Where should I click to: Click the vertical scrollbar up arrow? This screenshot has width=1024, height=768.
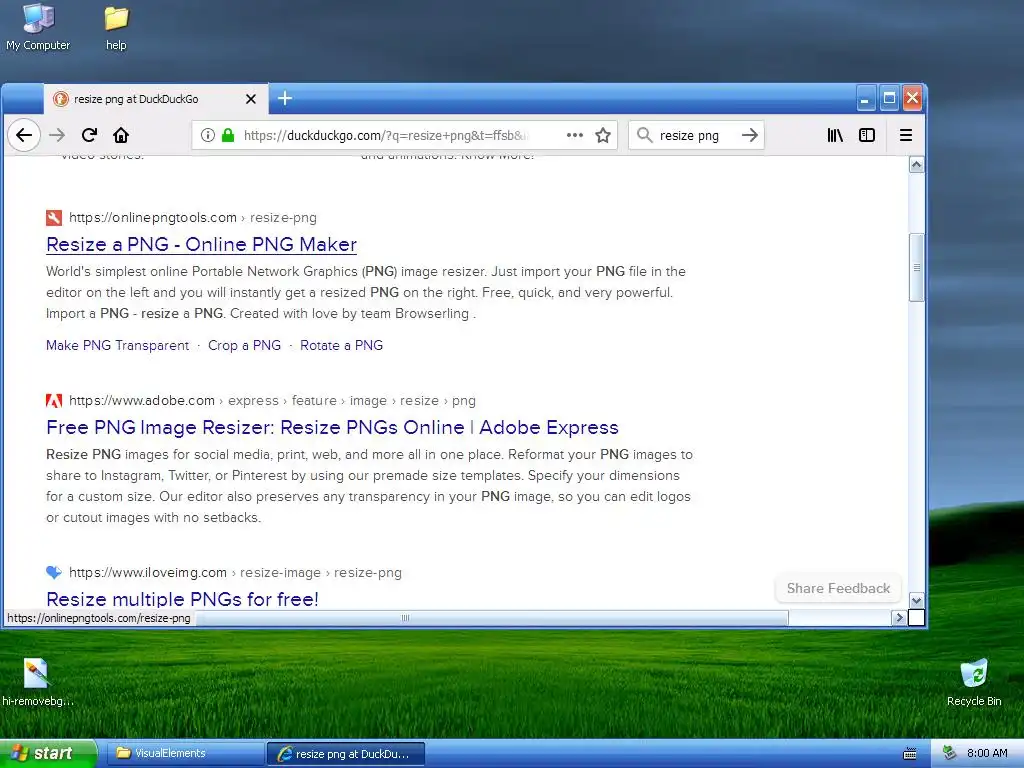pos(916,165)
